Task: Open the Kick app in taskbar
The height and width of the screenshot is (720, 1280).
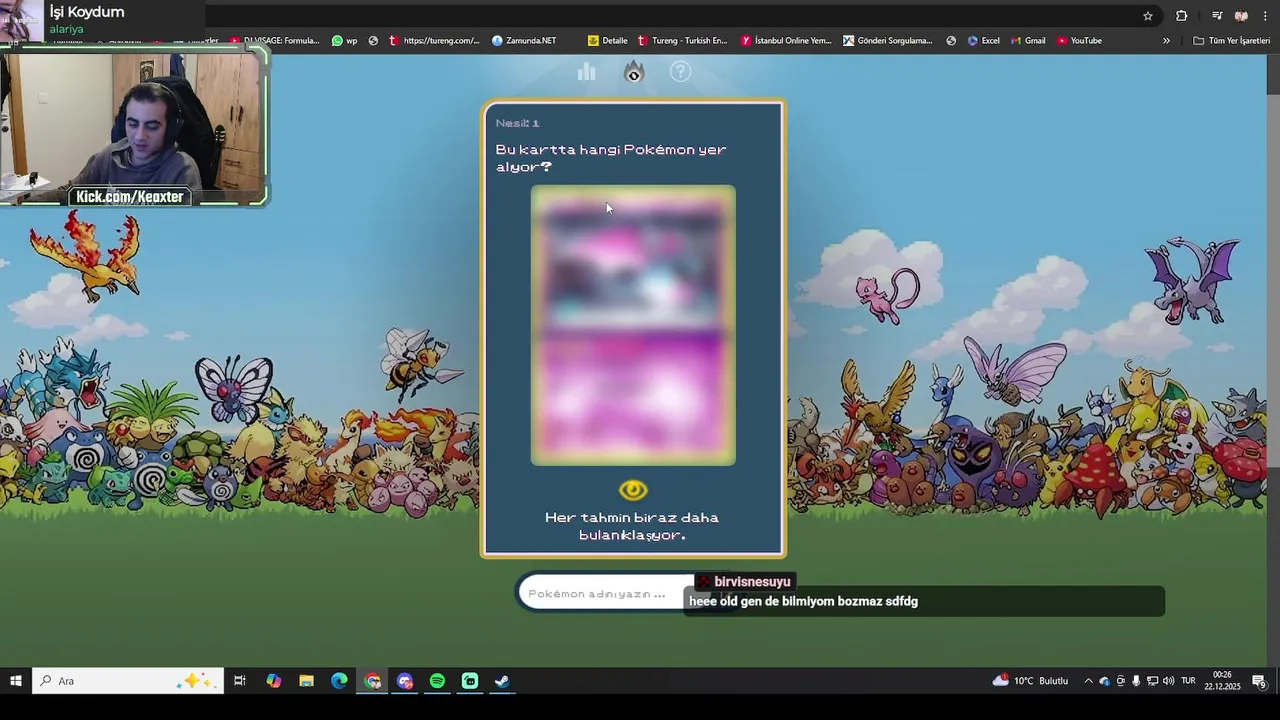Action: click(x=470, y=681)
